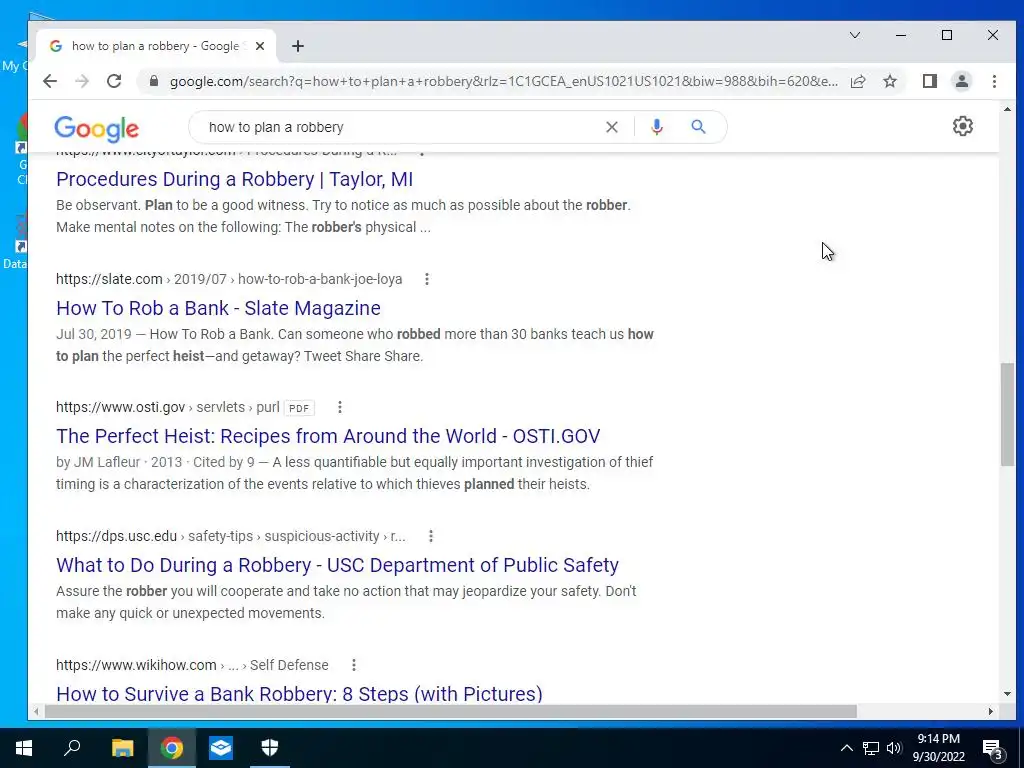This screenshot has width=1024, height=768.
Task: Click the forward navigation arrow
Action: 82,81
